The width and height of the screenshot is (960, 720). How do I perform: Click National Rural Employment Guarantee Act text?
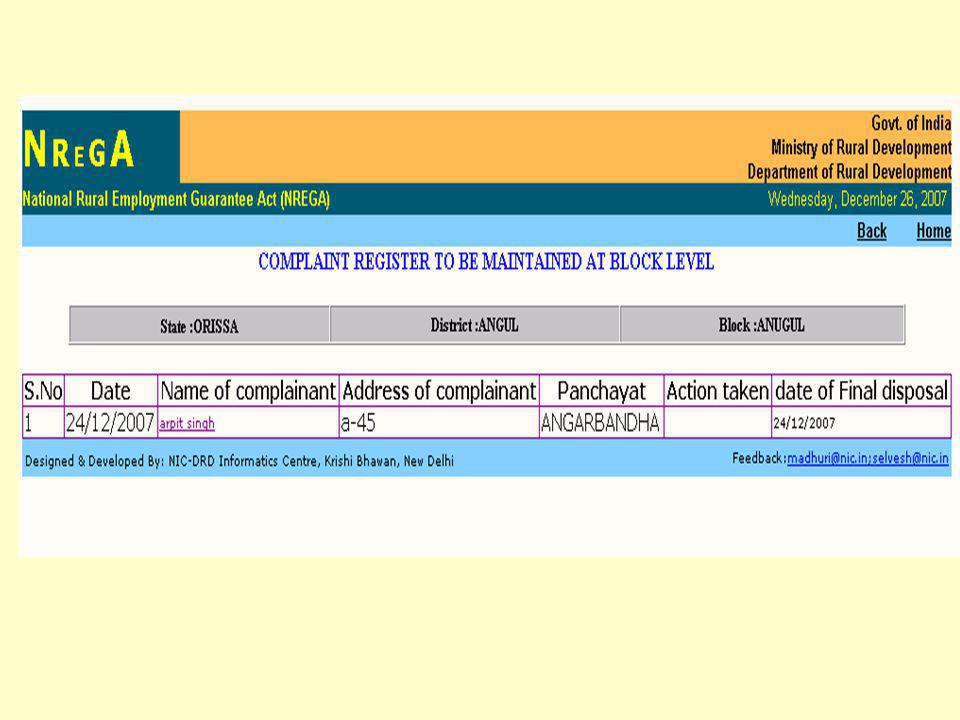176,199
